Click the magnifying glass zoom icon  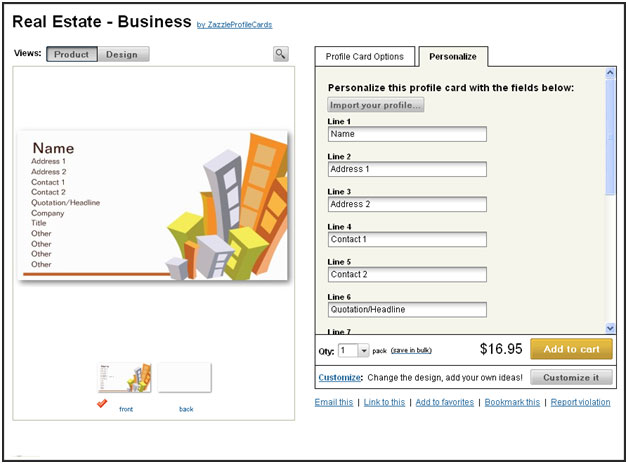tap(281, 54)
